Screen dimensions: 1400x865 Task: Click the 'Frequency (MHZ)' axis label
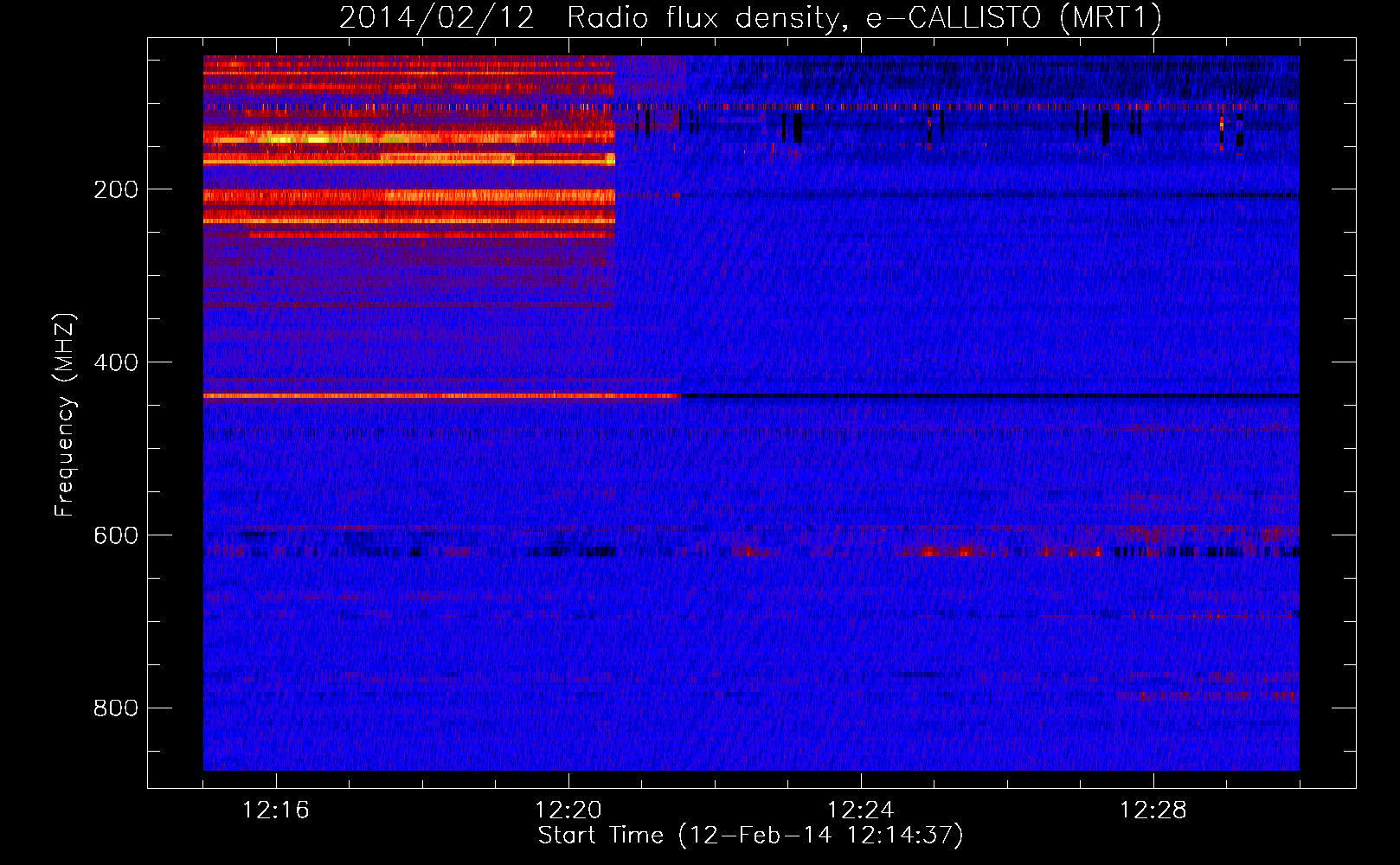[64, 414]
